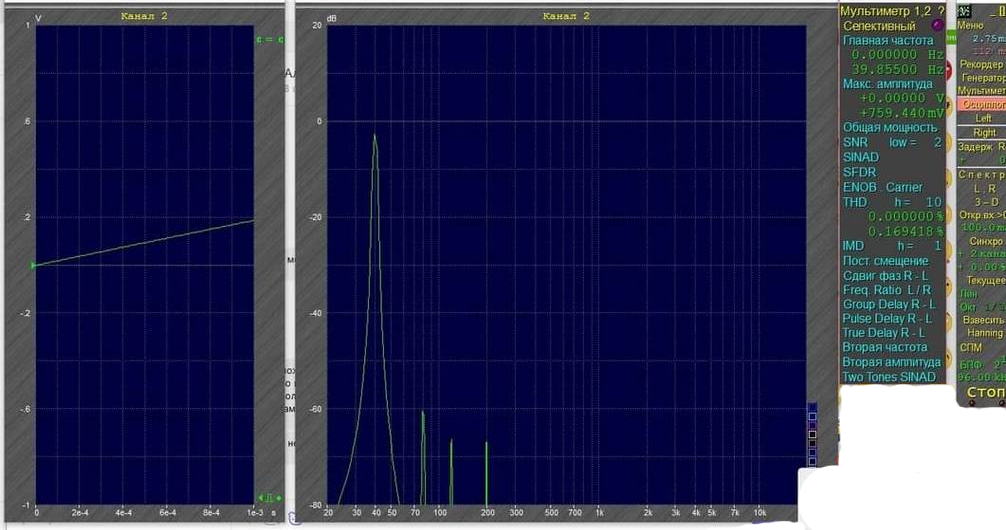Image resolution: width=1006 pixels, height=530 pixels.
Task: Click the Канал 2 title above the spectrum
Action: coord(566,16)
